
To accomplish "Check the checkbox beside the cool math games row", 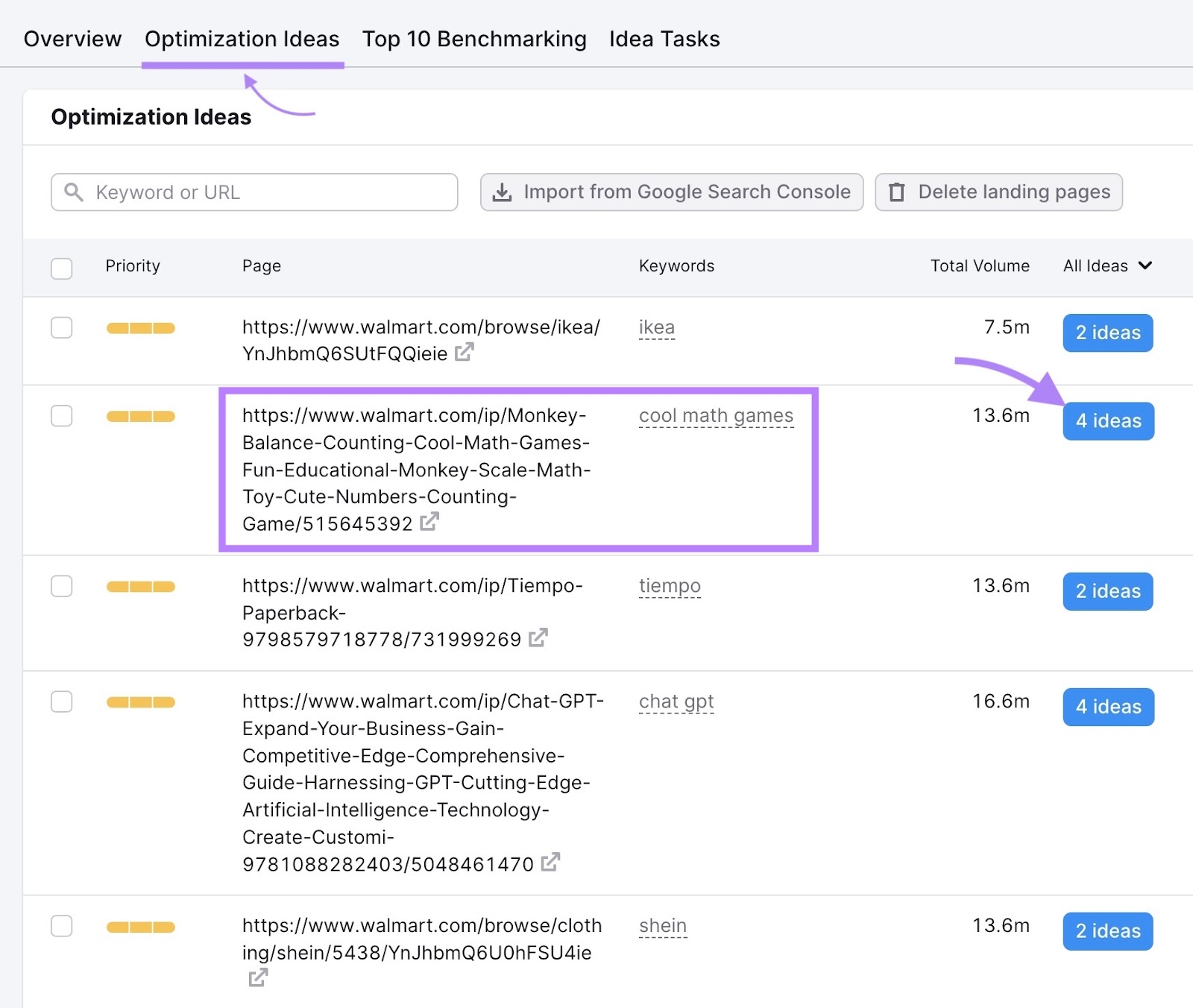I will pos(62,416).
